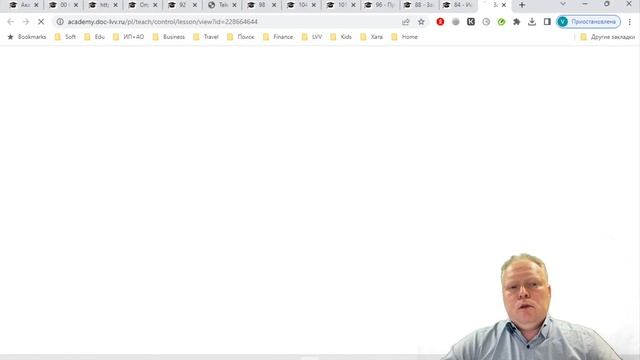
Task: Switch to the tab labeled 84 - И
Action: click(458, 5)
